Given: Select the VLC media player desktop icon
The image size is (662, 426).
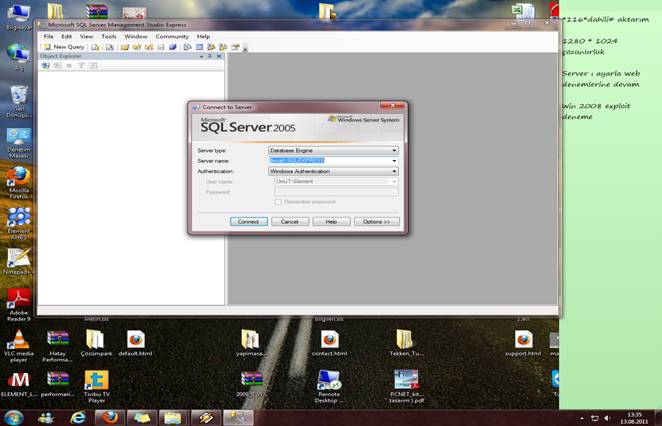Looking at the screenshot, I should pos(19,346).
